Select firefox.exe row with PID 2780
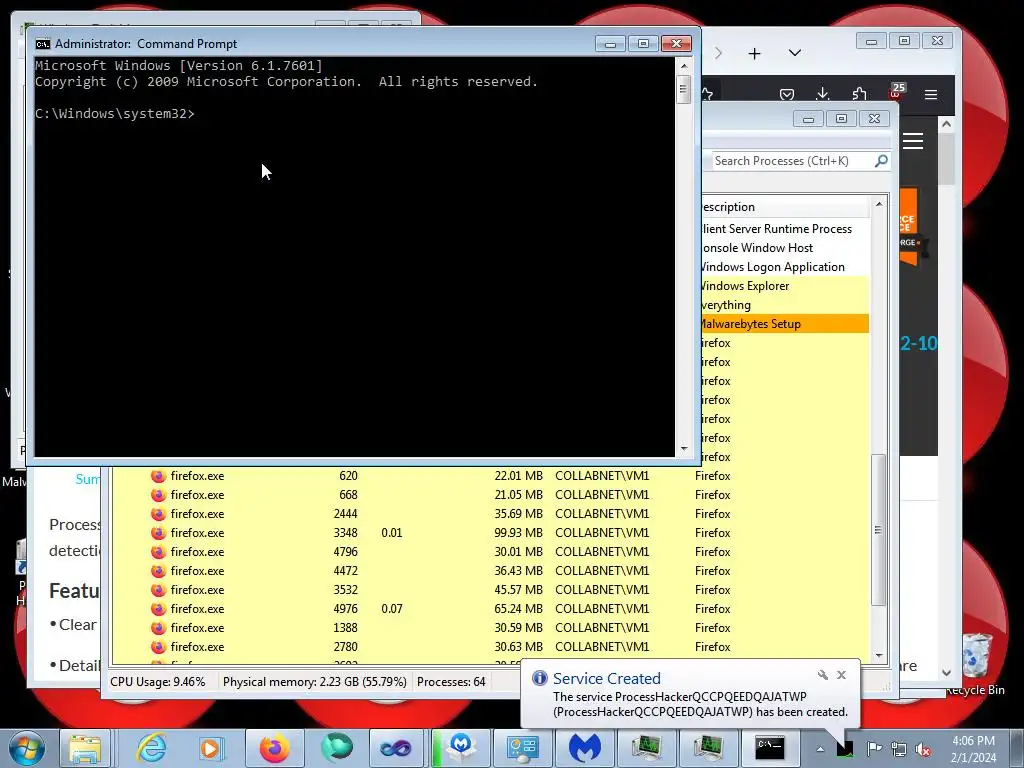The image size is (1024, 768). point(490,647)
